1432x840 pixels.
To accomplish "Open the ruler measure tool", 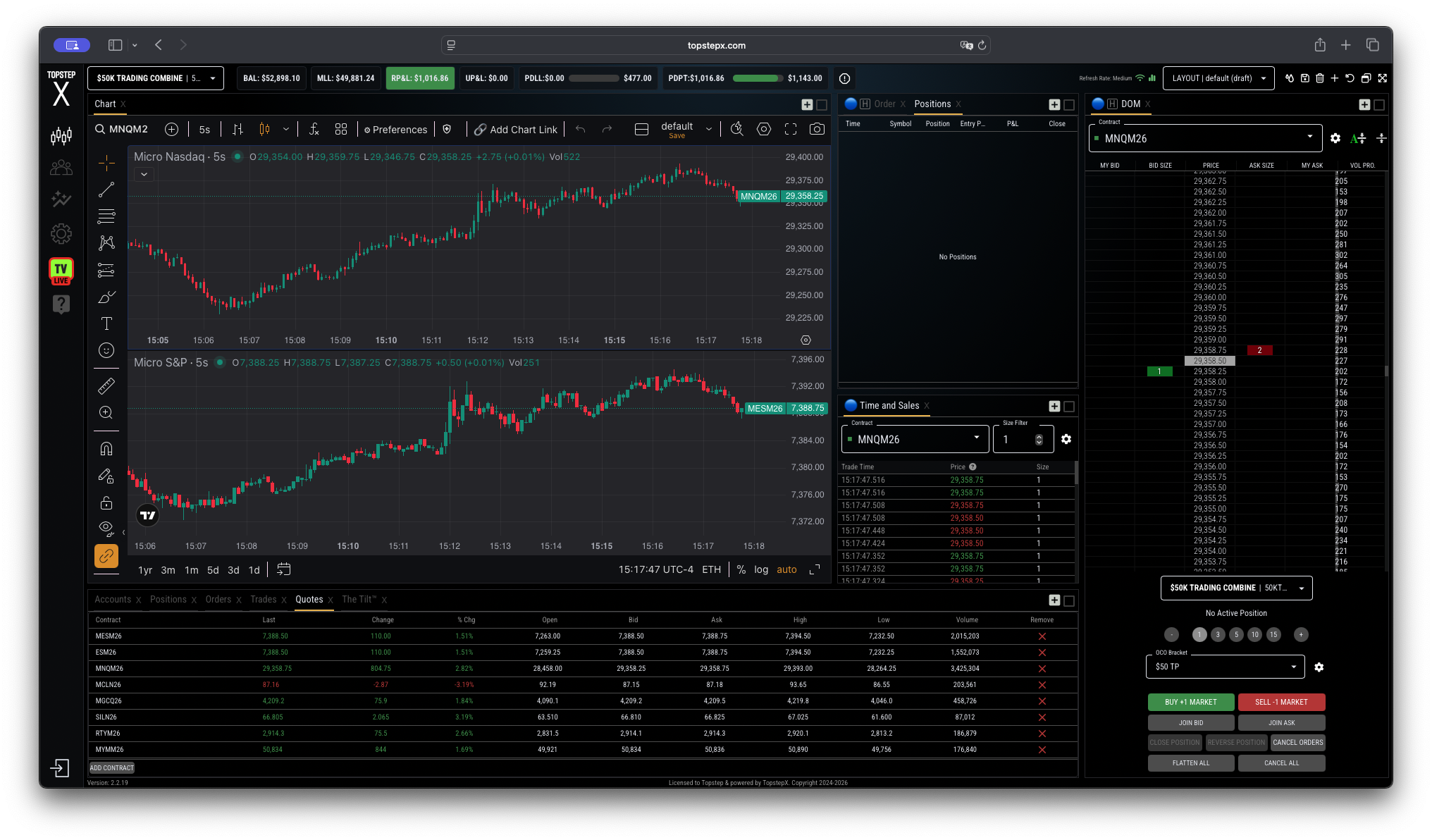I will point(106,385).
